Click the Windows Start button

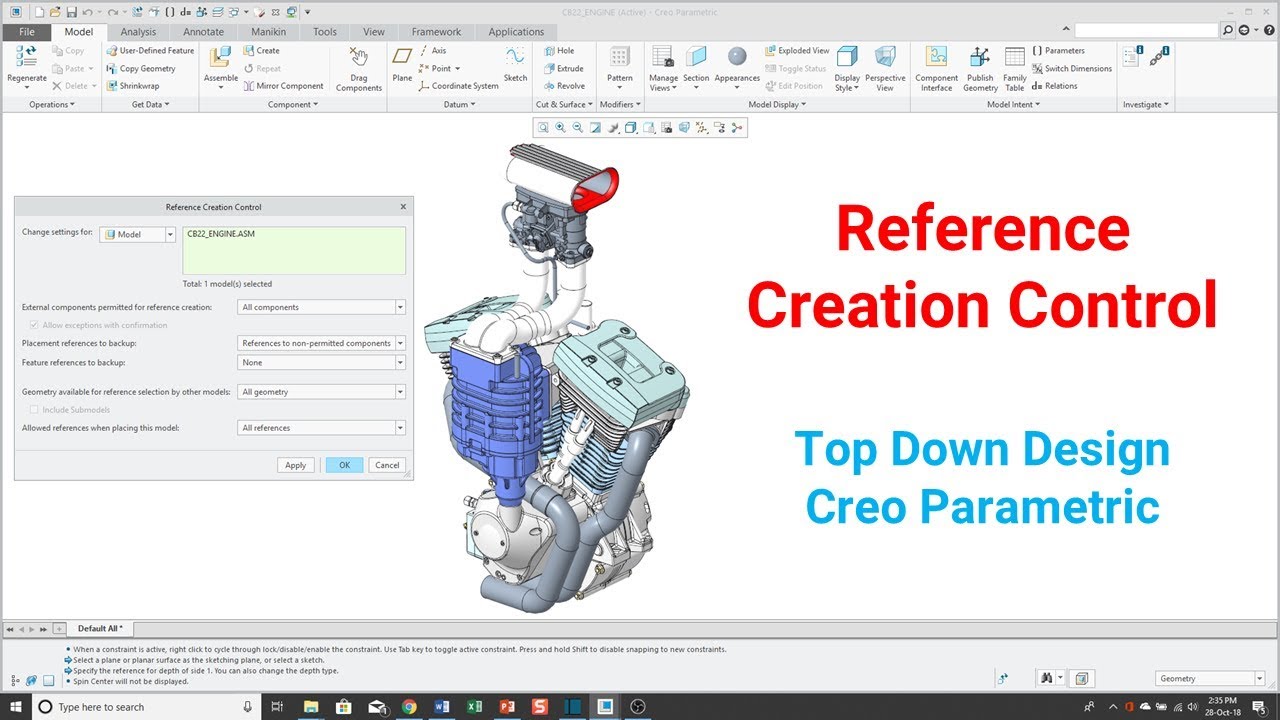[x=16, y=707]
